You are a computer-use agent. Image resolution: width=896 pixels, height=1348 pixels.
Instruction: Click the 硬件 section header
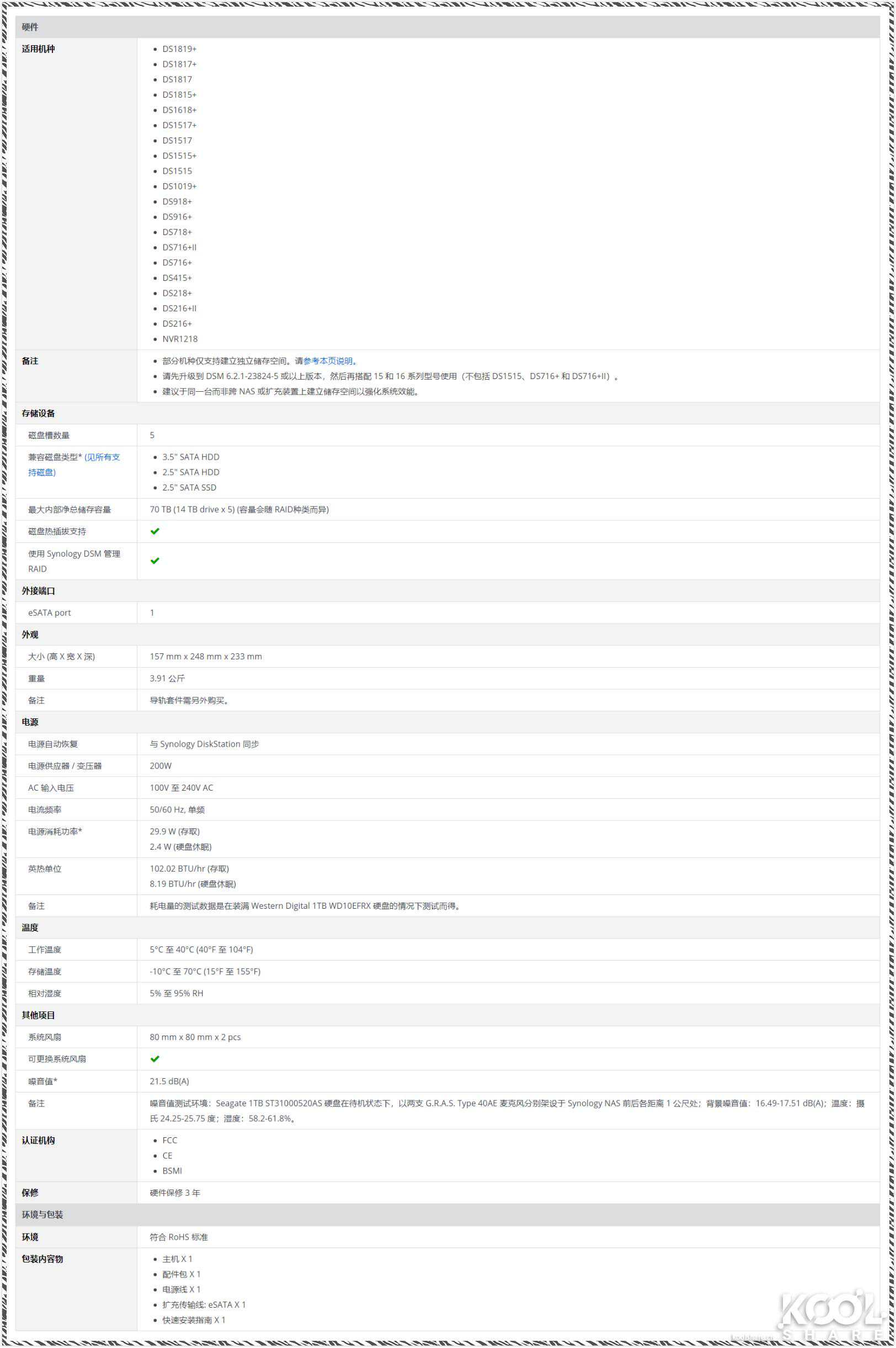click(x=30, y=27)
